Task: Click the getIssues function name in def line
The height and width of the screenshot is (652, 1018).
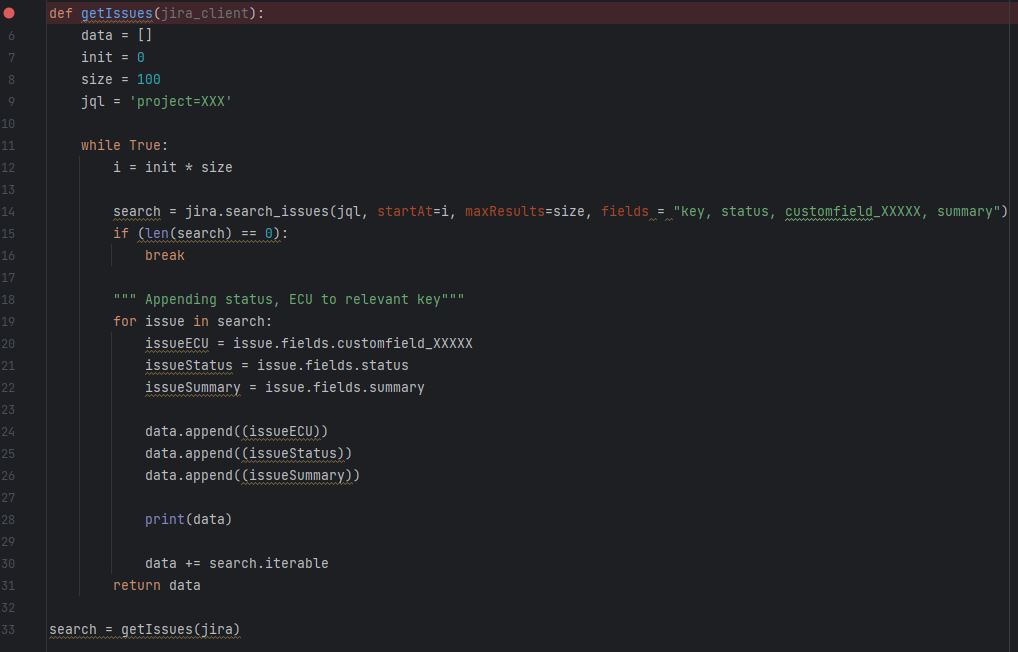Action: click(x=116, y=14)
